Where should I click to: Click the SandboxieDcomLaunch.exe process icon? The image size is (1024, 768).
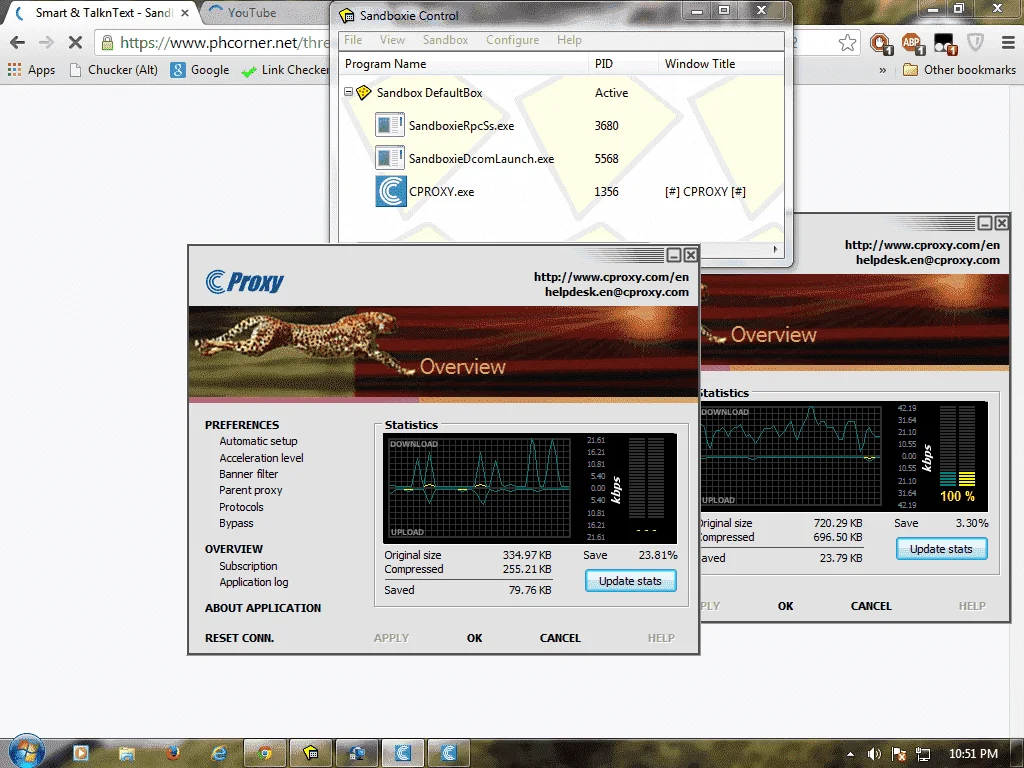pos(390,158)
